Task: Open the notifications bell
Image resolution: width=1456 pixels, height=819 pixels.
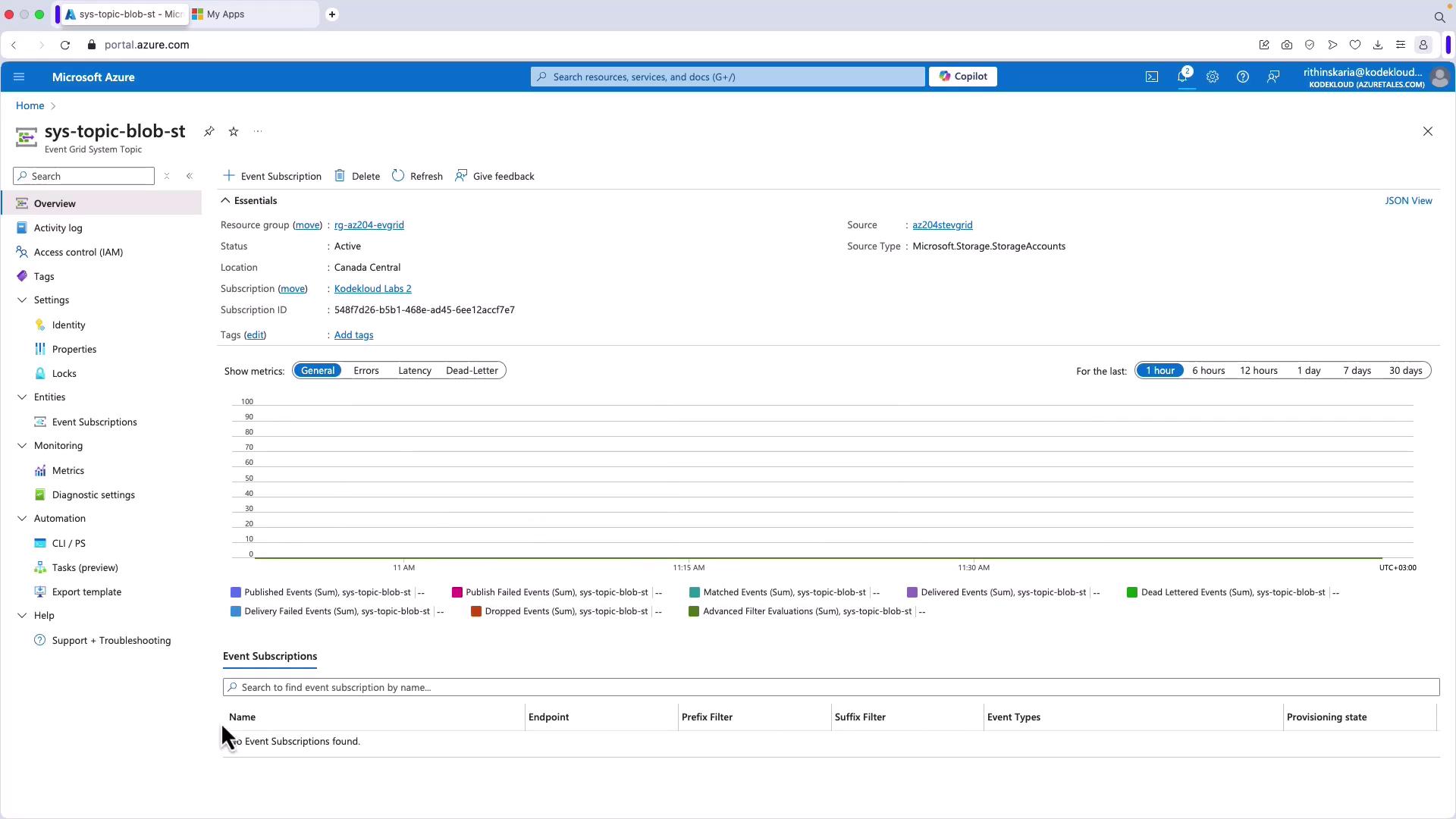Action: click(1182, 77)
